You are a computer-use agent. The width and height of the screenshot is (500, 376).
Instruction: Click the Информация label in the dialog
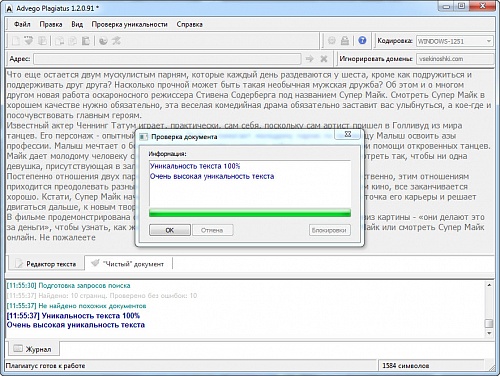(167, 154)
